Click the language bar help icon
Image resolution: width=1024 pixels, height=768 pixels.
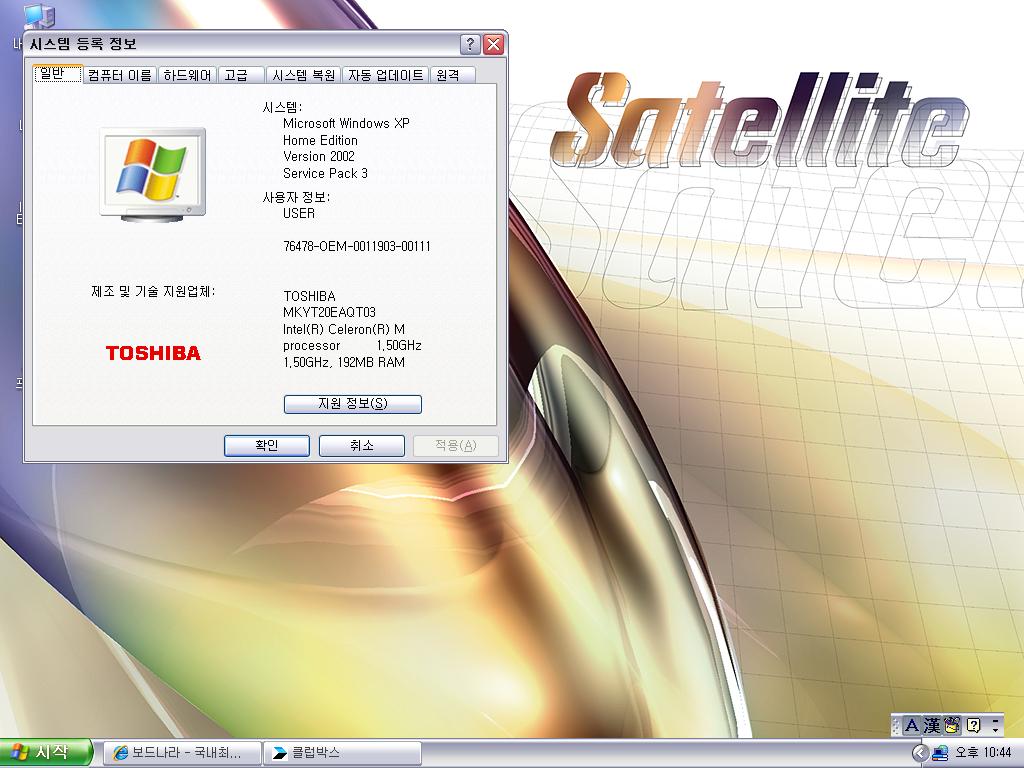[x=973, y=726]
